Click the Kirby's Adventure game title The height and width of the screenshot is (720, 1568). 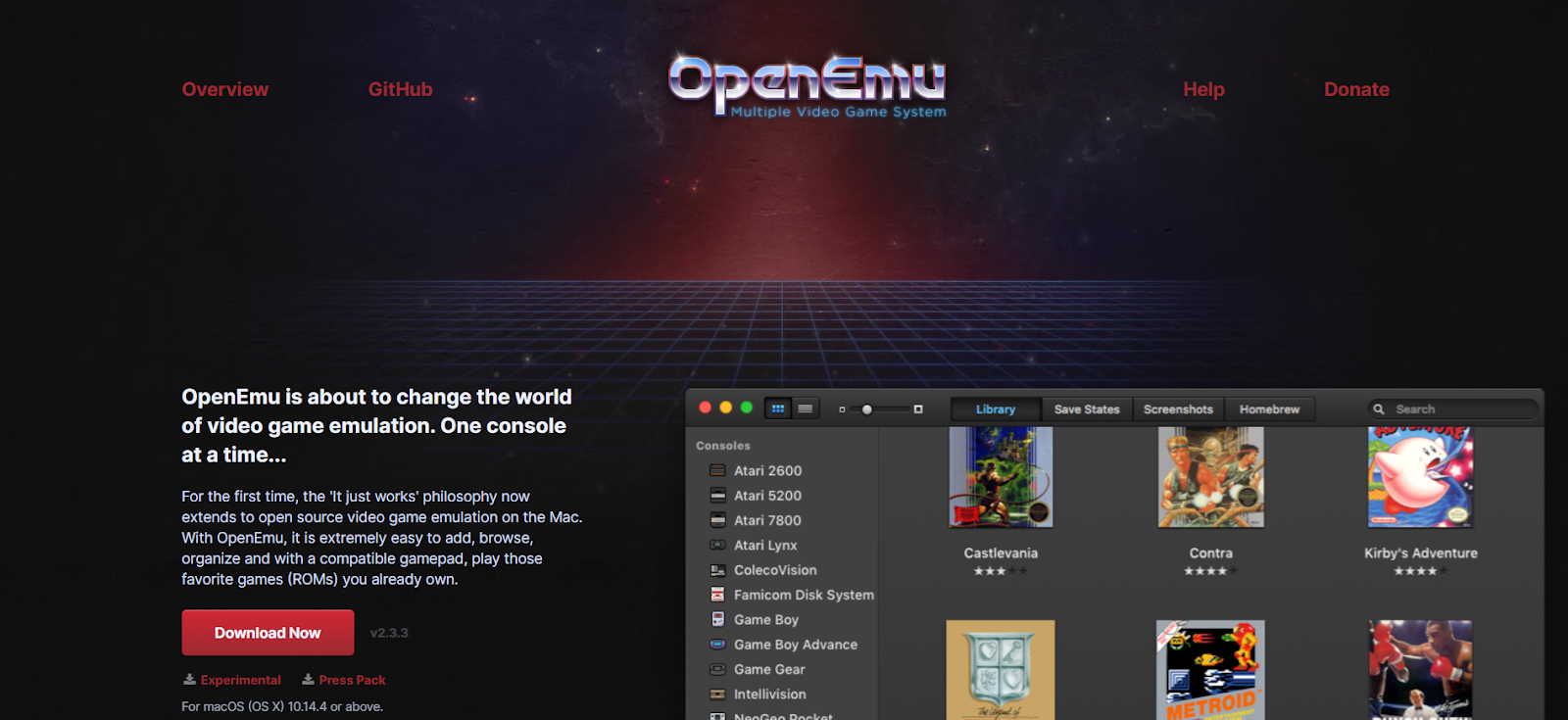[x=1421, y=553]
